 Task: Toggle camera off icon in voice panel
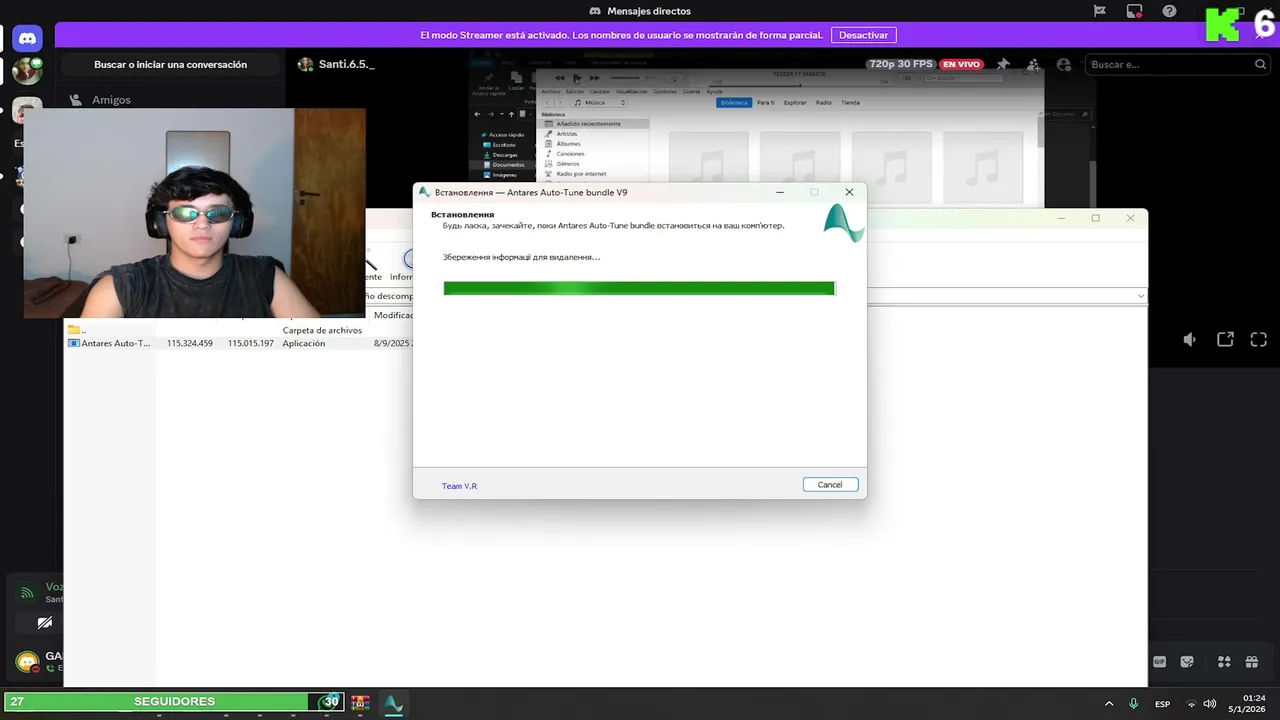[44, 623]
